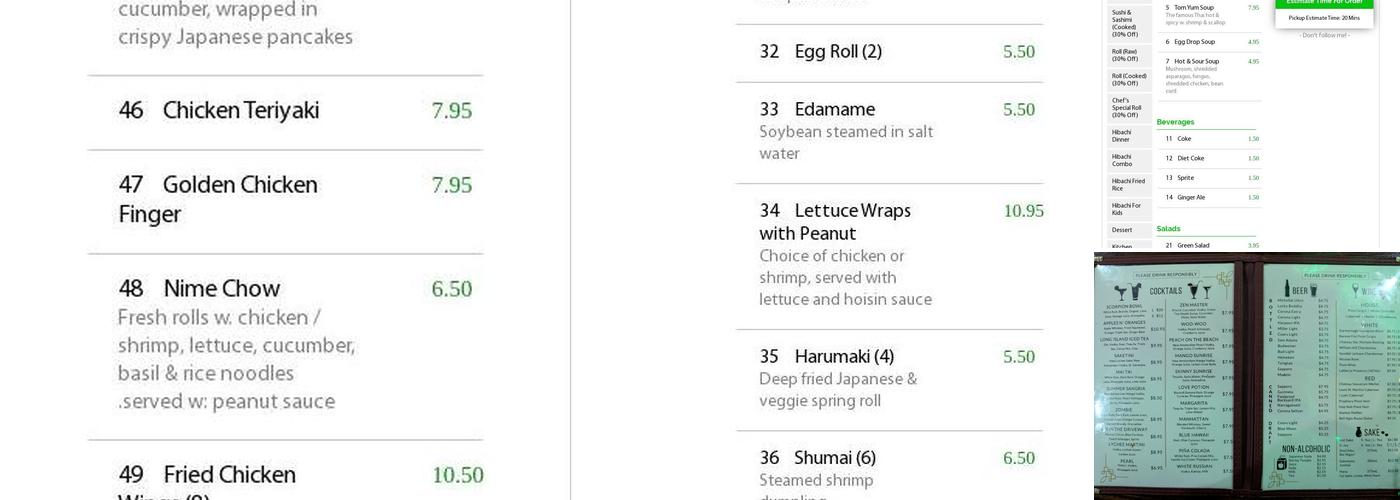The image size is (1400, 500).
Task: Select the Hibachi Fried Rice category
Action: click(1128, 185)
